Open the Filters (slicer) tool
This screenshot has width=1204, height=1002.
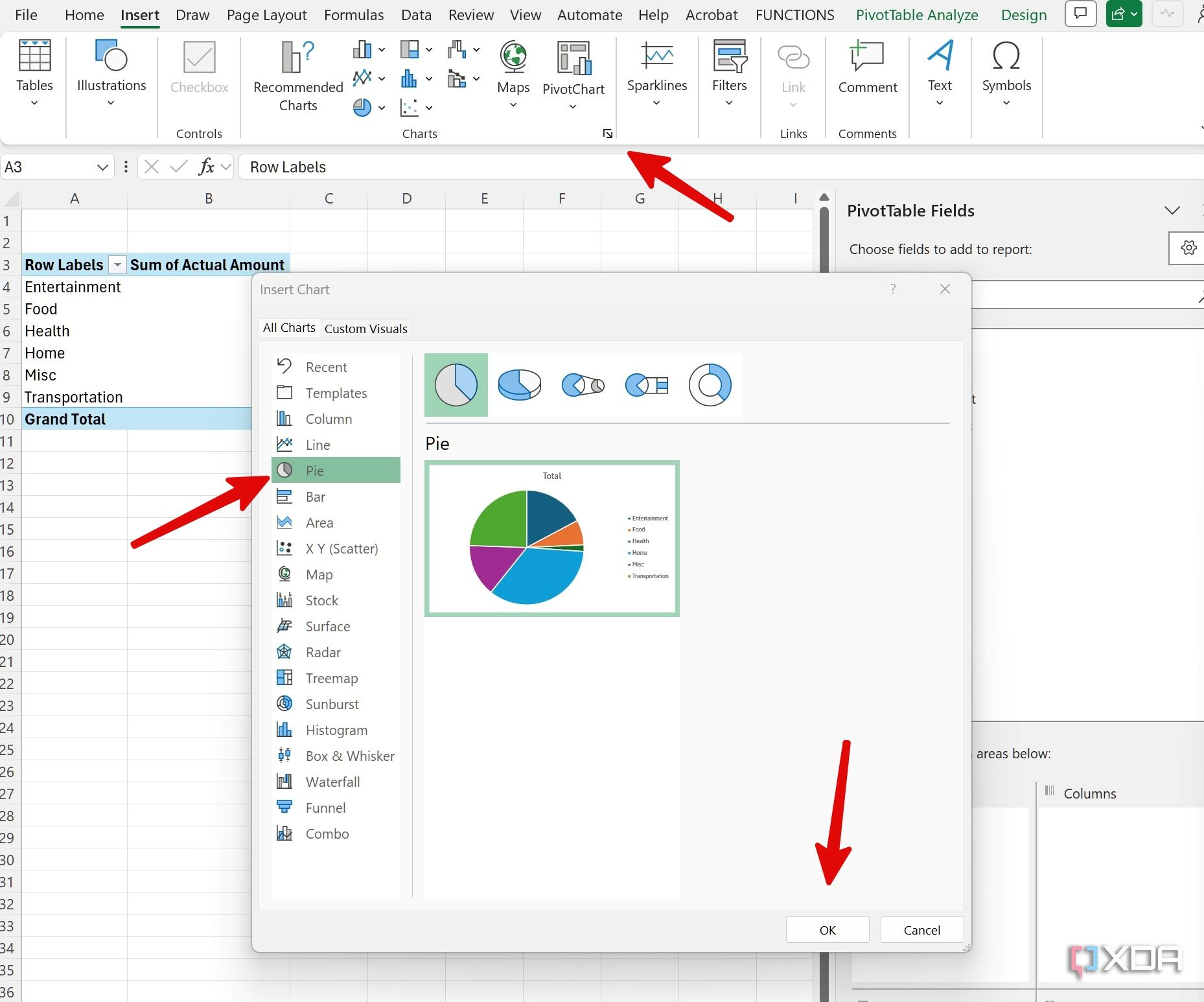(x=729, y=68)
